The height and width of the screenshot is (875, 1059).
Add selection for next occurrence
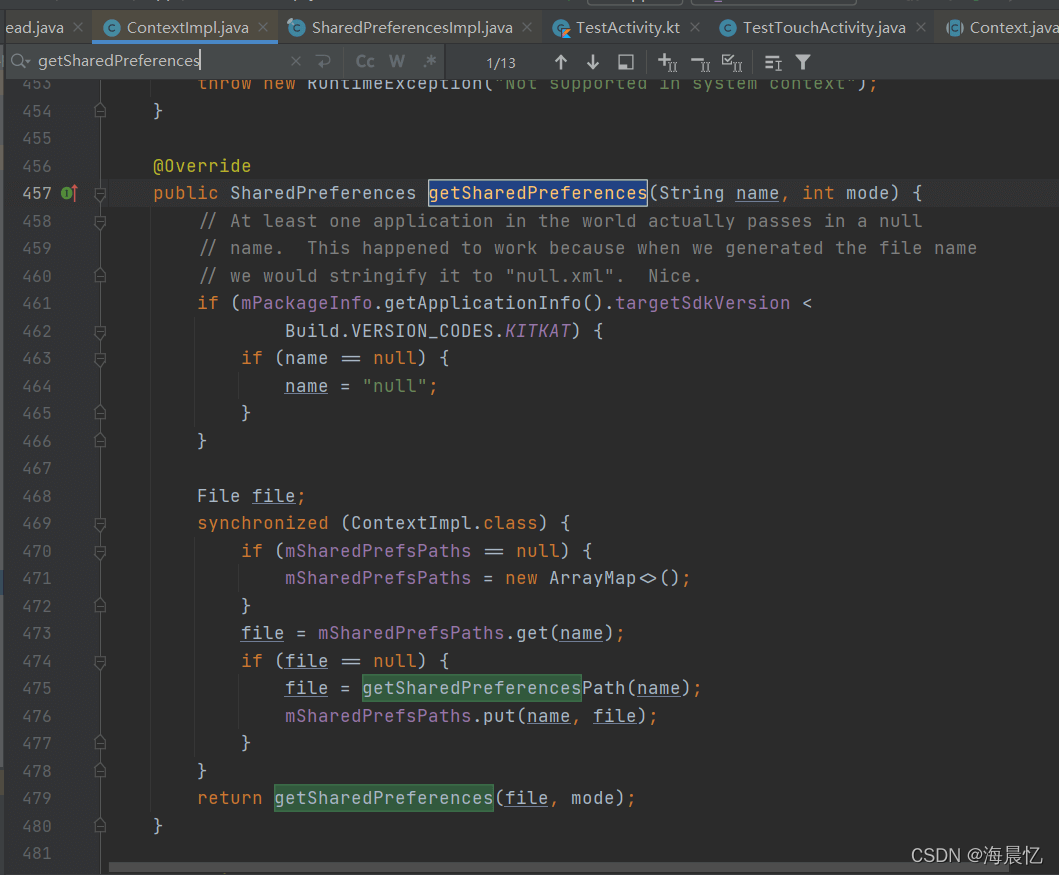click(x=667, y=62)
